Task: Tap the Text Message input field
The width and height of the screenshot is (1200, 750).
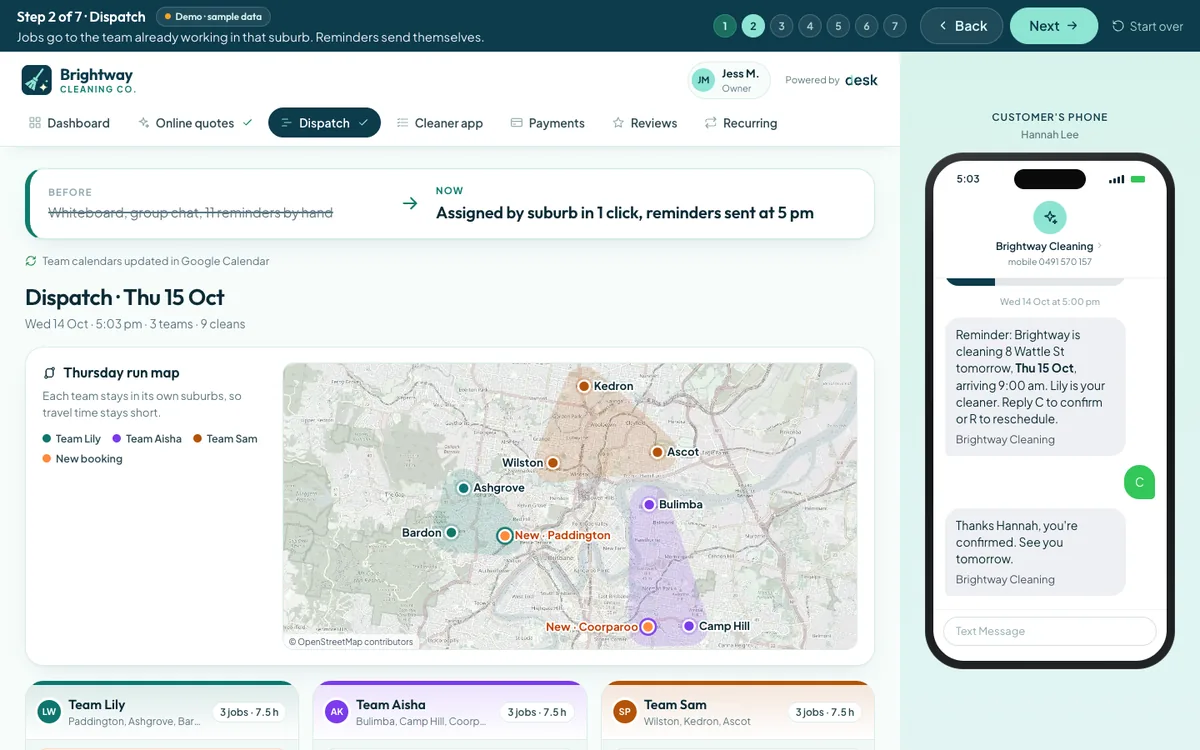Action: tap(1050, 631)
